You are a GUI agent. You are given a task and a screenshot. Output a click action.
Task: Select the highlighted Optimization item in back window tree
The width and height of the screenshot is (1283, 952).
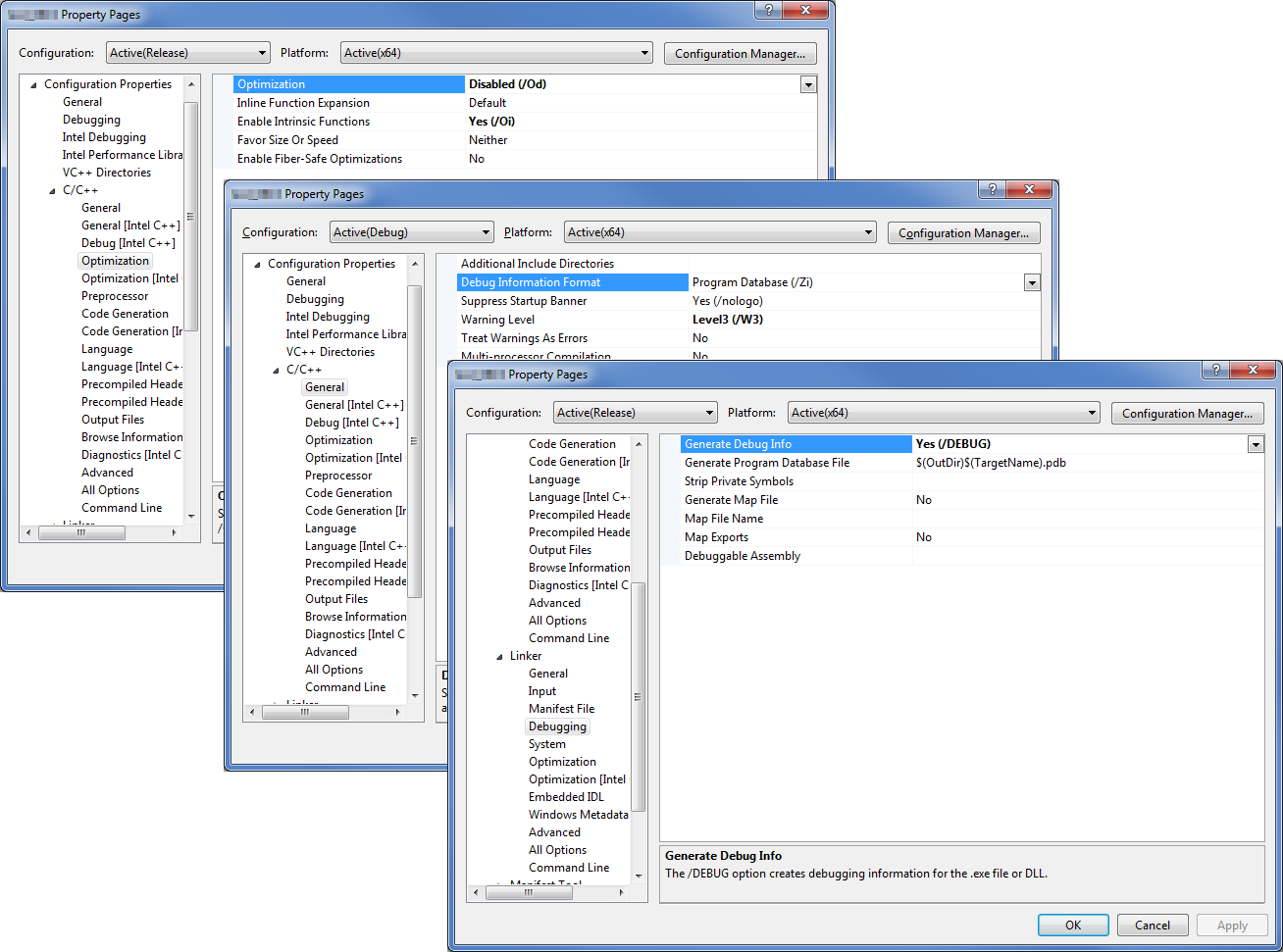coord(115,261)
